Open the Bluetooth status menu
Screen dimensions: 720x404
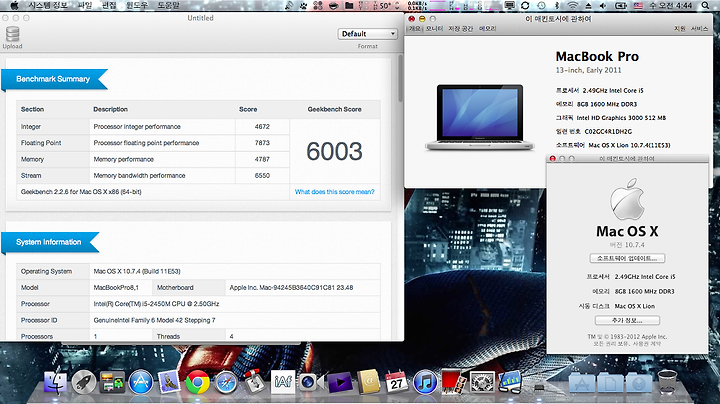[x=557, y=6]
